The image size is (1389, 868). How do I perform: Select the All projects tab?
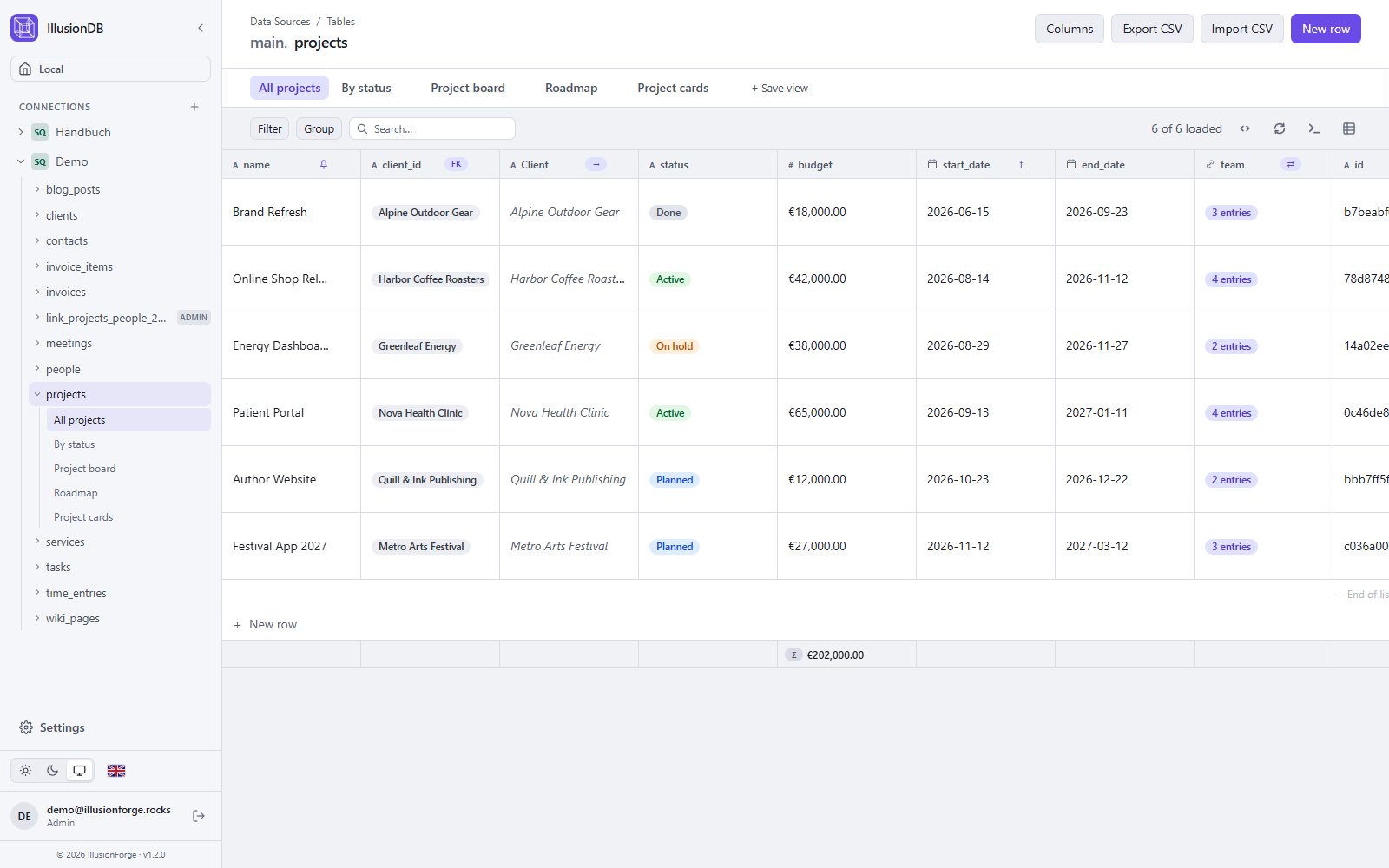pos(289,88)
